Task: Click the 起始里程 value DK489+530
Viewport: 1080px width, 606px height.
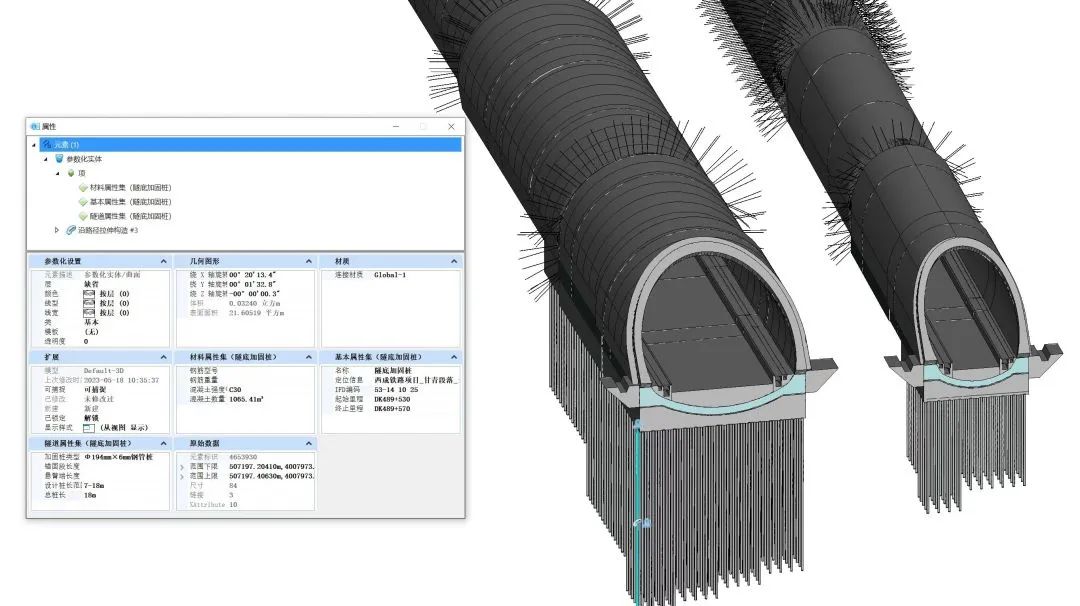Action: (392, 399)
